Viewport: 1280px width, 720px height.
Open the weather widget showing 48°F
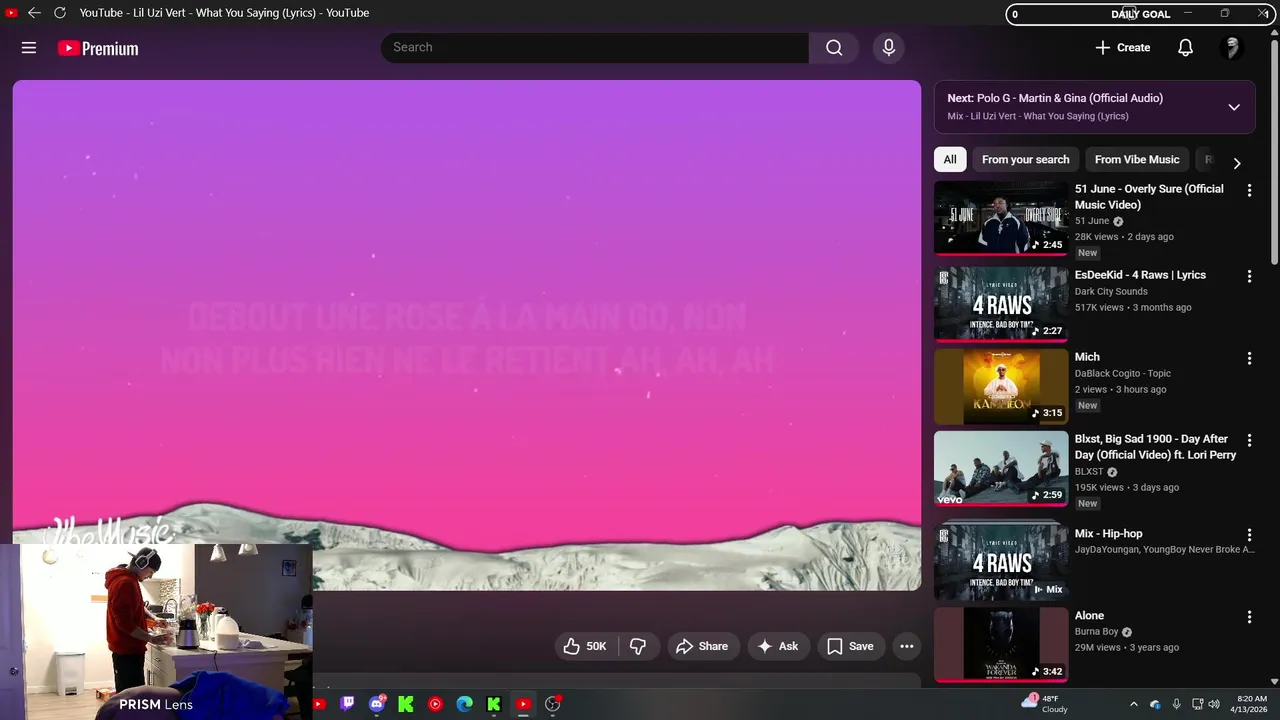1045,704
